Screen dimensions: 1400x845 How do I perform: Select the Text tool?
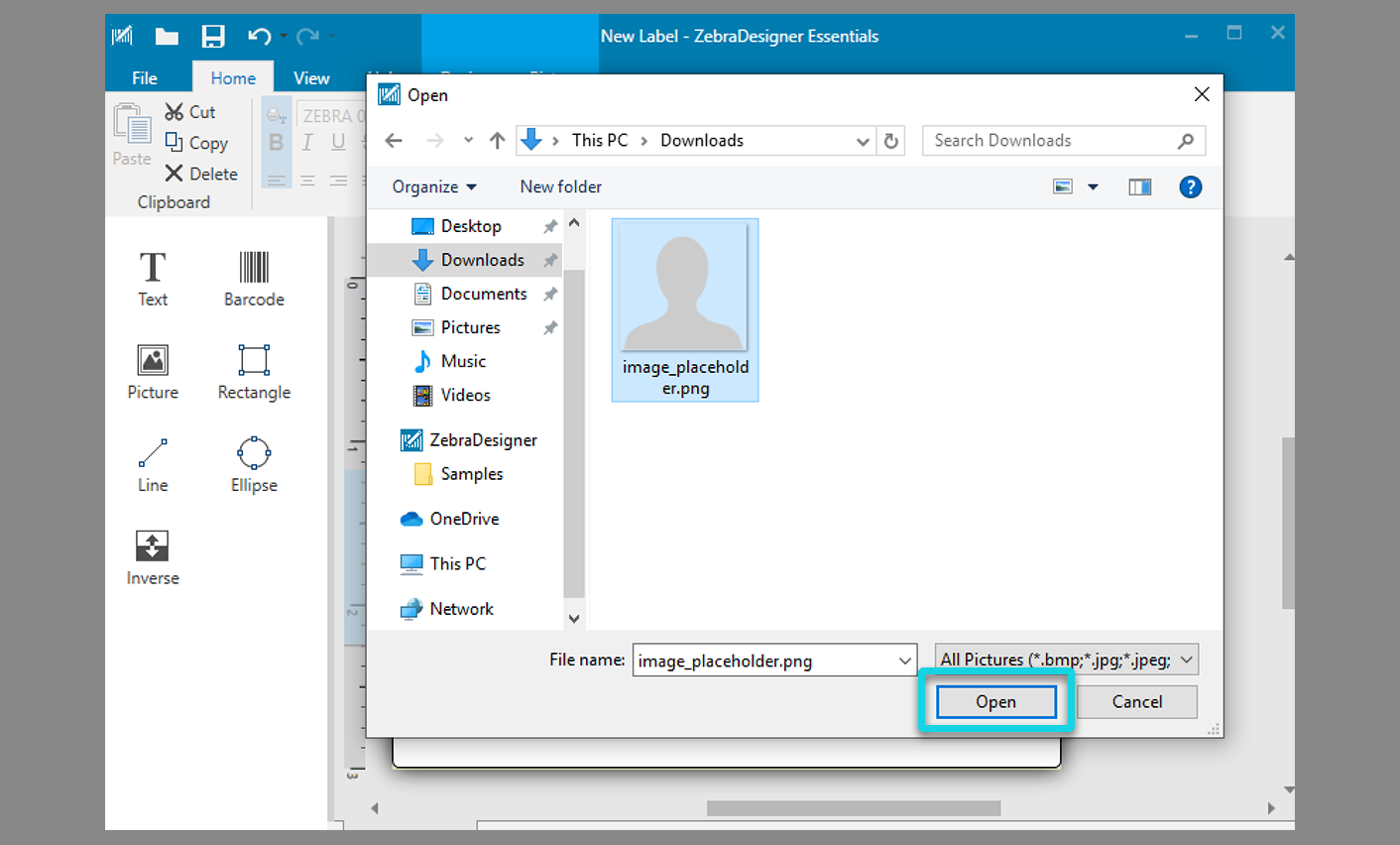click(x=152, y=278)
